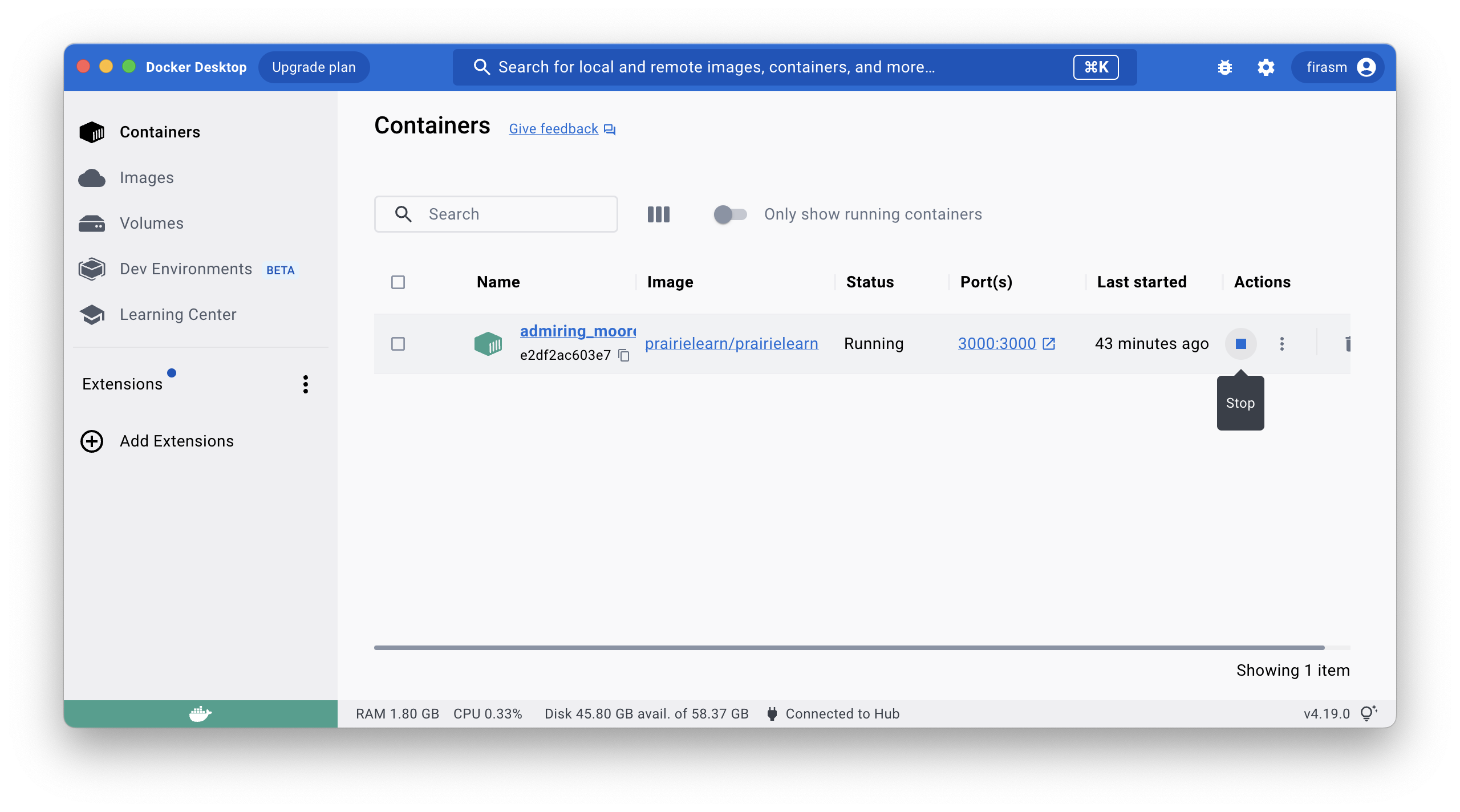Open the Learning Center section
This screenshot has width=1460, height=812.
201,315
